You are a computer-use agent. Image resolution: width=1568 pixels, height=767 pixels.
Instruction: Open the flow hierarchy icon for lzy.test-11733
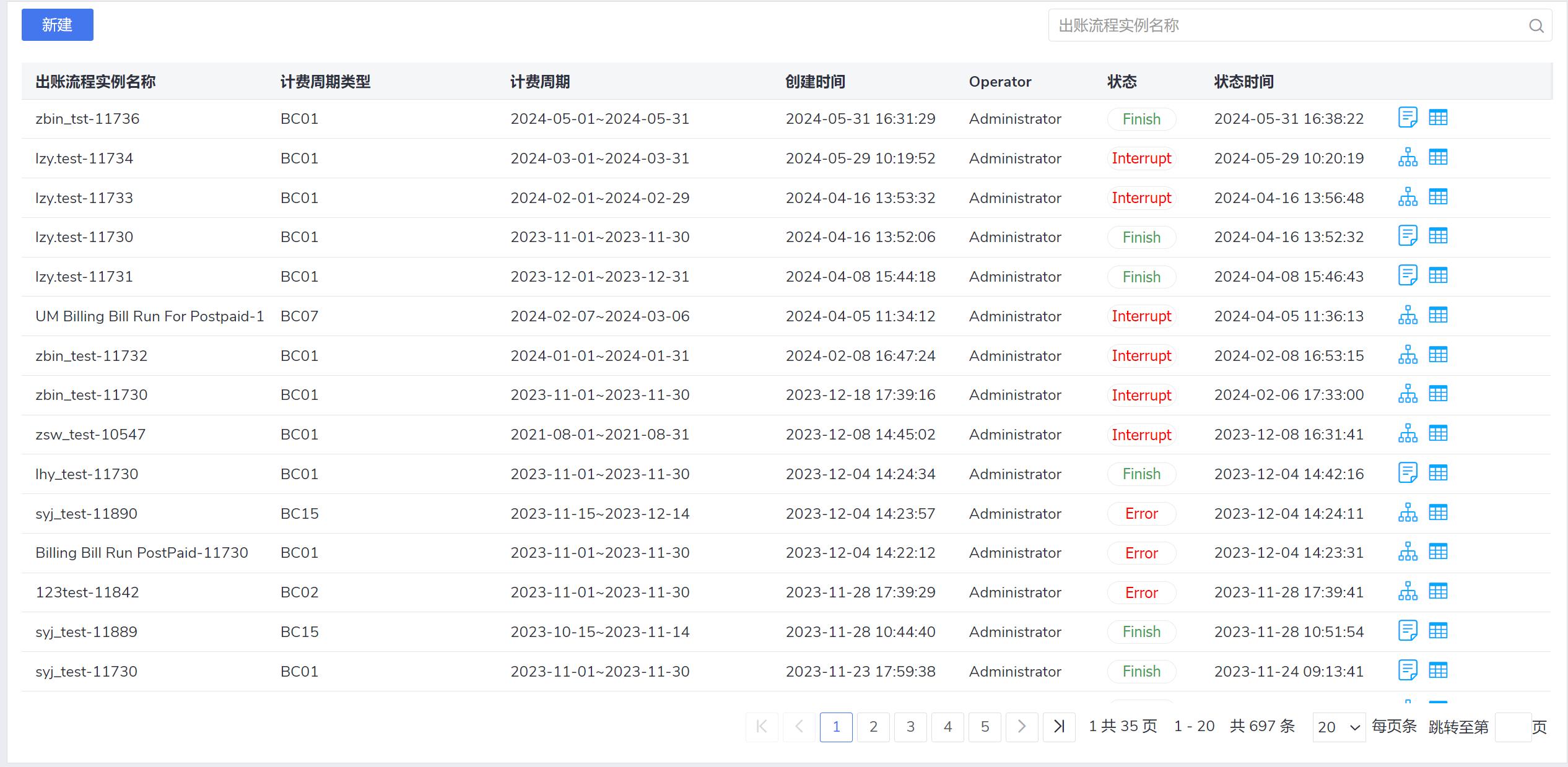[1408, 197]
